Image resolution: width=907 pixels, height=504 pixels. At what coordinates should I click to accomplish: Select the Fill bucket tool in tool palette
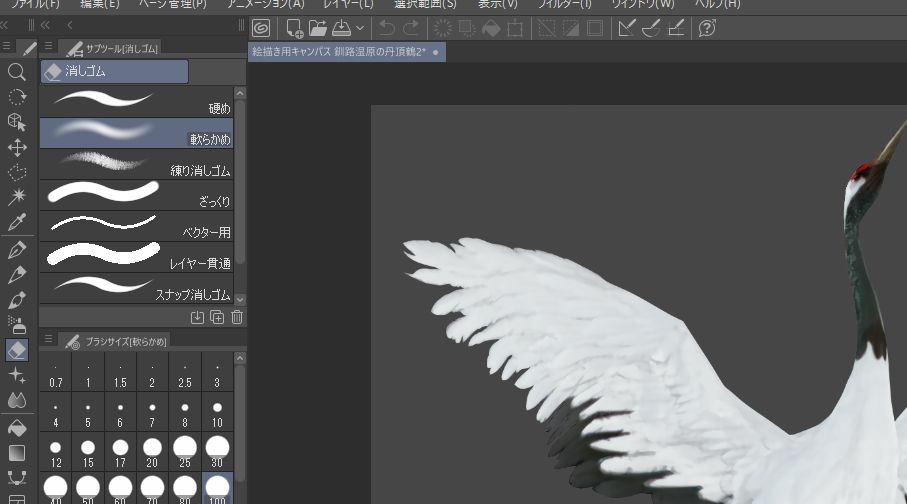click(17, 428)
